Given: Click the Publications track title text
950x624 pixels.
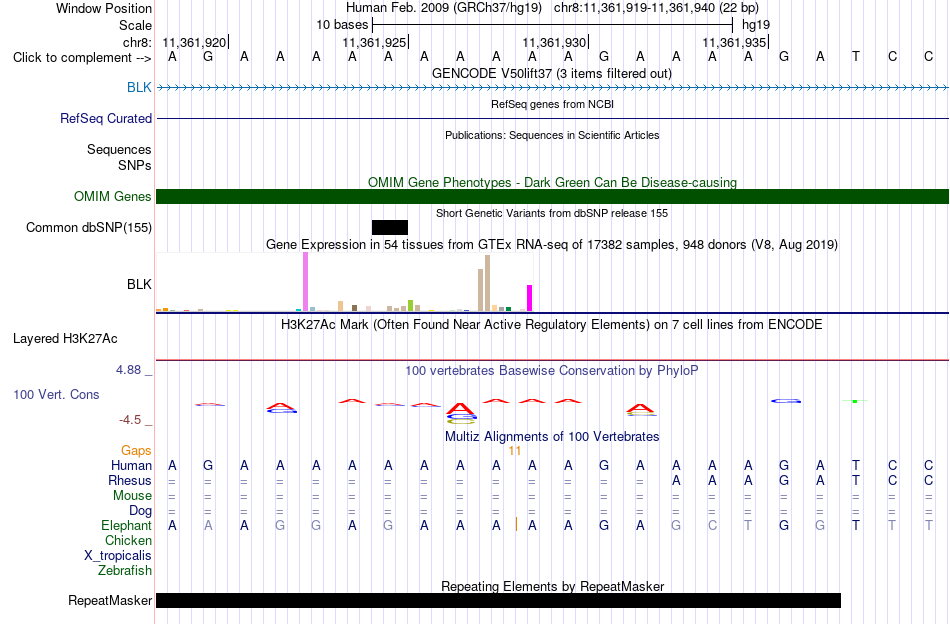Looking at the screenshot, I should [x=552, y=135].
